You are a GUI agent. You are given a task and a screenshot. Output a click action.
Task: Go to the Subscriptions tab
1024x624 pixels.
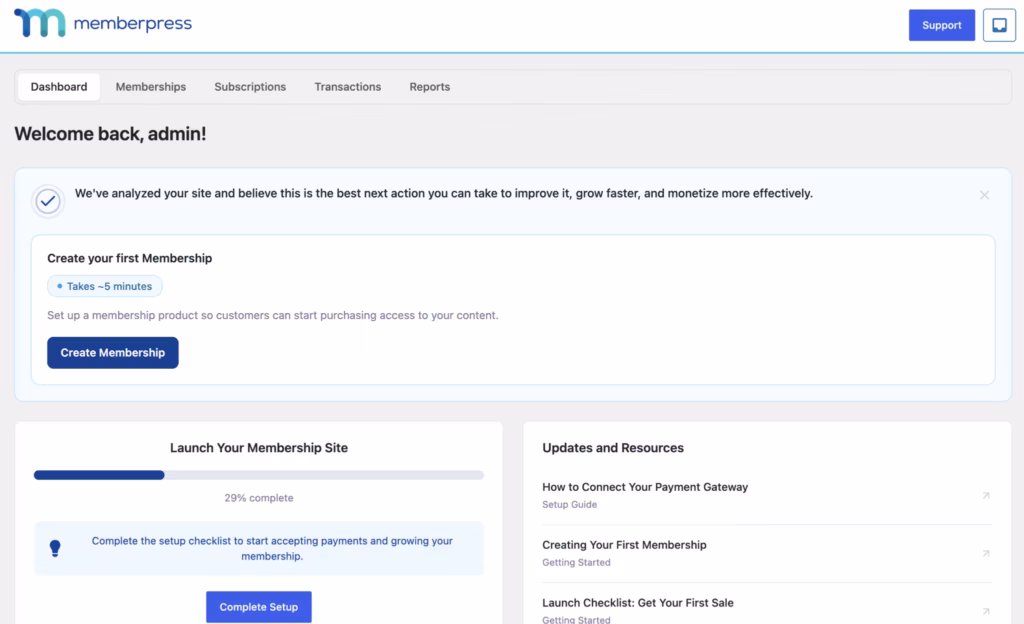point(250,87)
